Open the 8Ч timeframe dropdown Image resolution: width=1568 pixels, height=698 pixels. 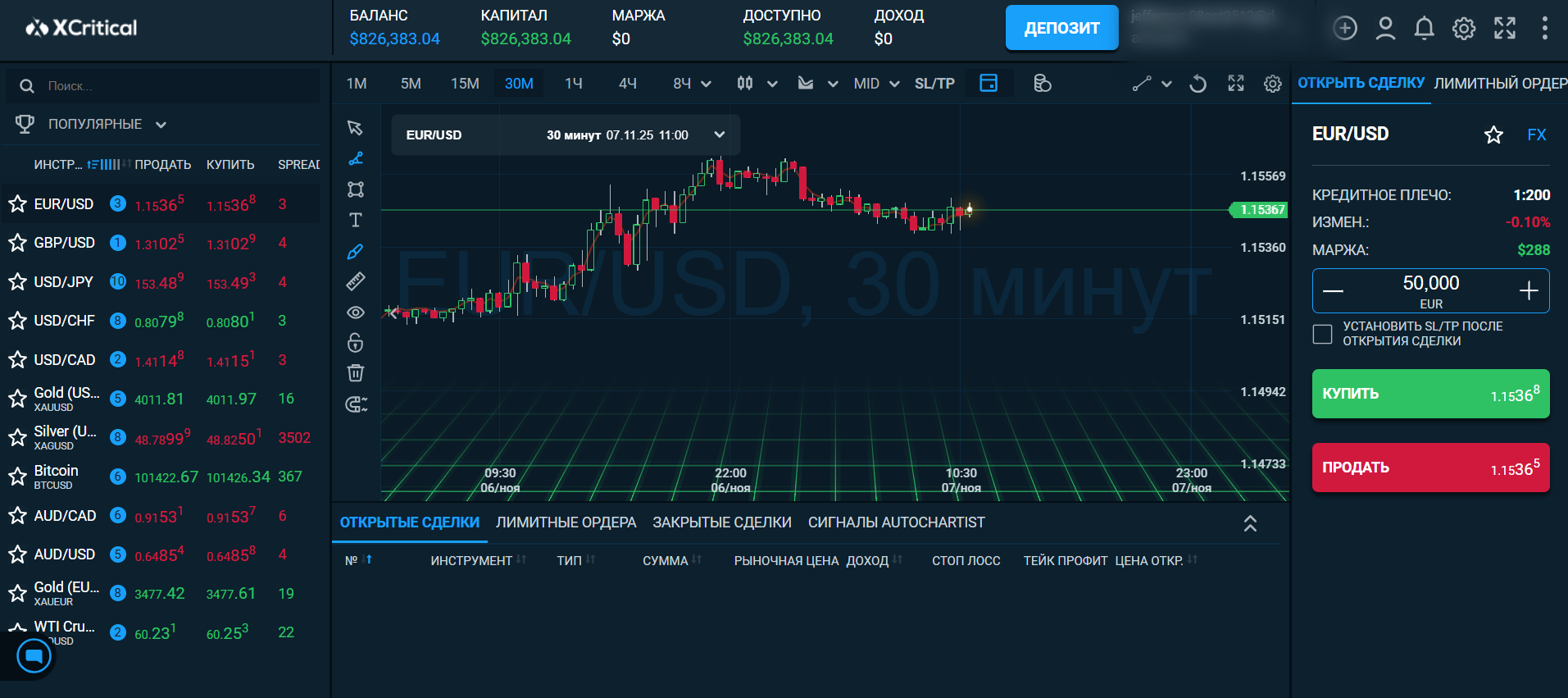(692, 84)
